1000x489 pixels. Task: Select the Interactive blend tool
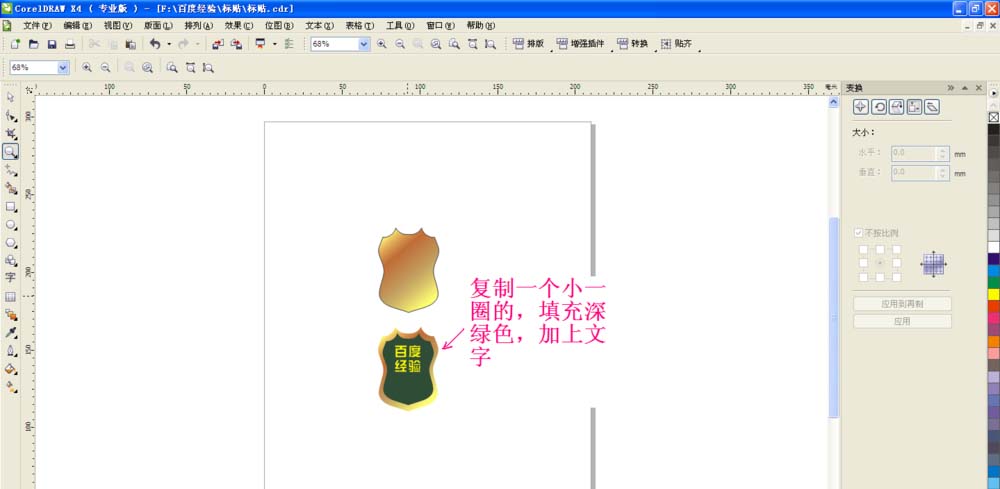(10, 314)
